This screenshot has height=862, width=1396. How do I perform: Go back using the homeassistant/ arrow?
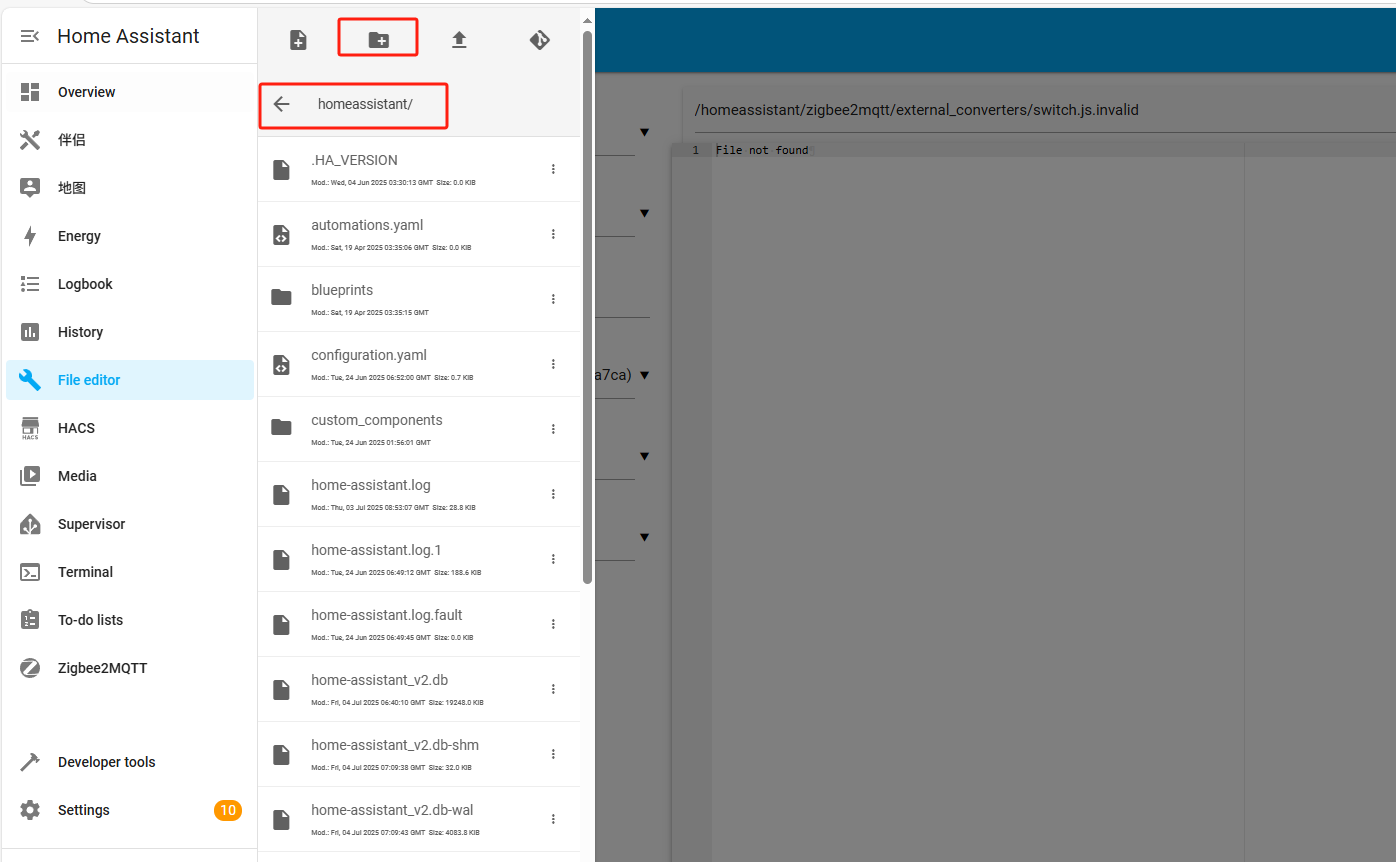coord(282,104)
